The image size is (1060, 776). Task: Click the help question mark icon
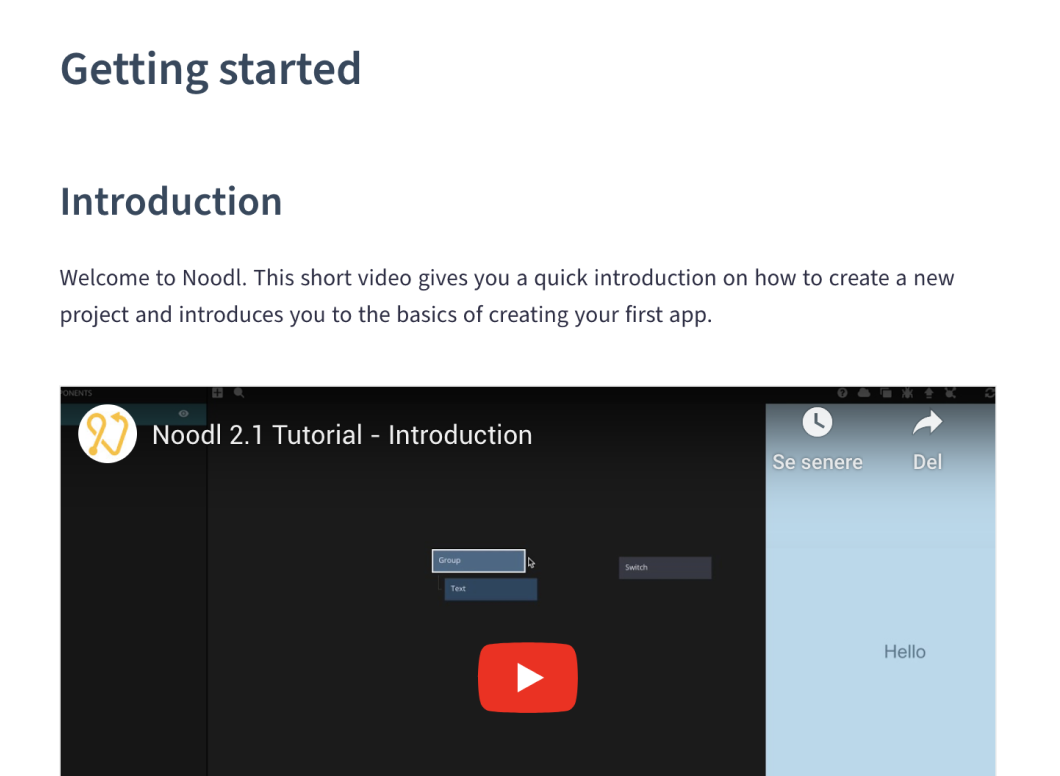pos(843,394)
